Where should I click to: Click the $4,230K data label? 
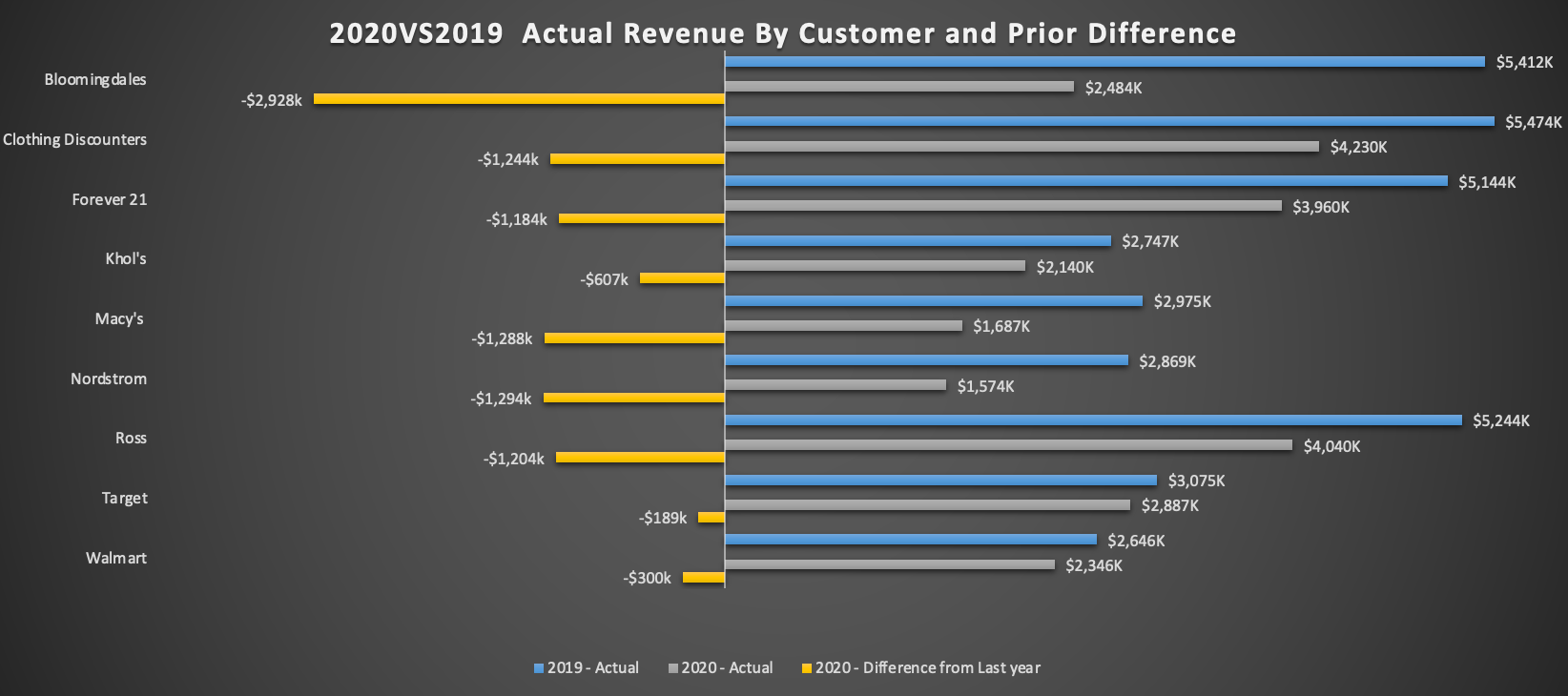(x=1358, y=147)
